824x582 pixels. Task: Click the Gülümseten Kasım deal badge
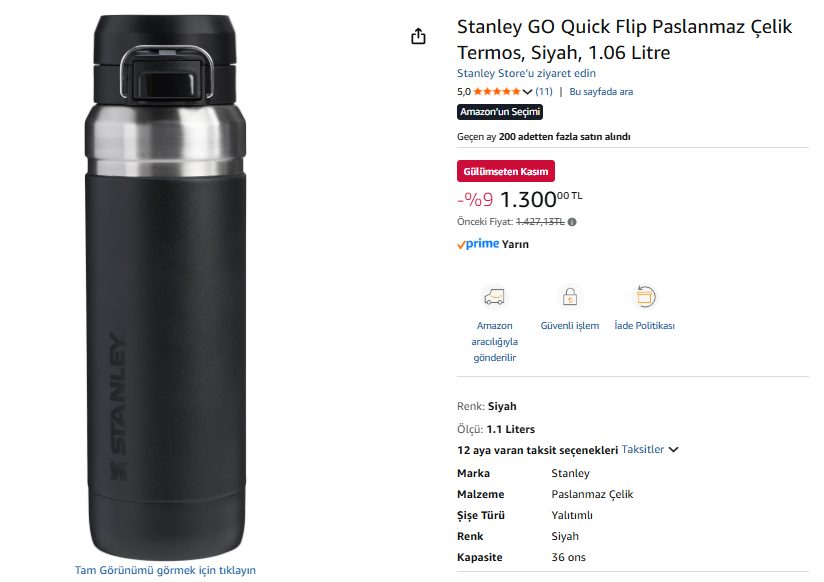coord(505,171)
